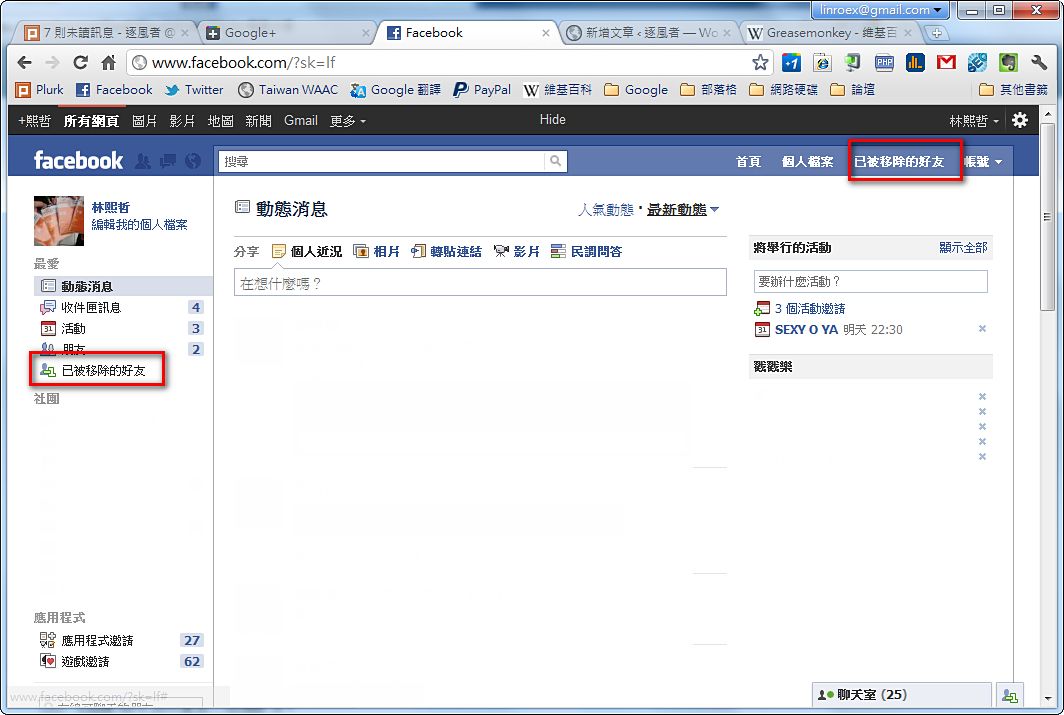
Task: Dismiss the SEXY O YA event
Action: click(x=982, y=328)
